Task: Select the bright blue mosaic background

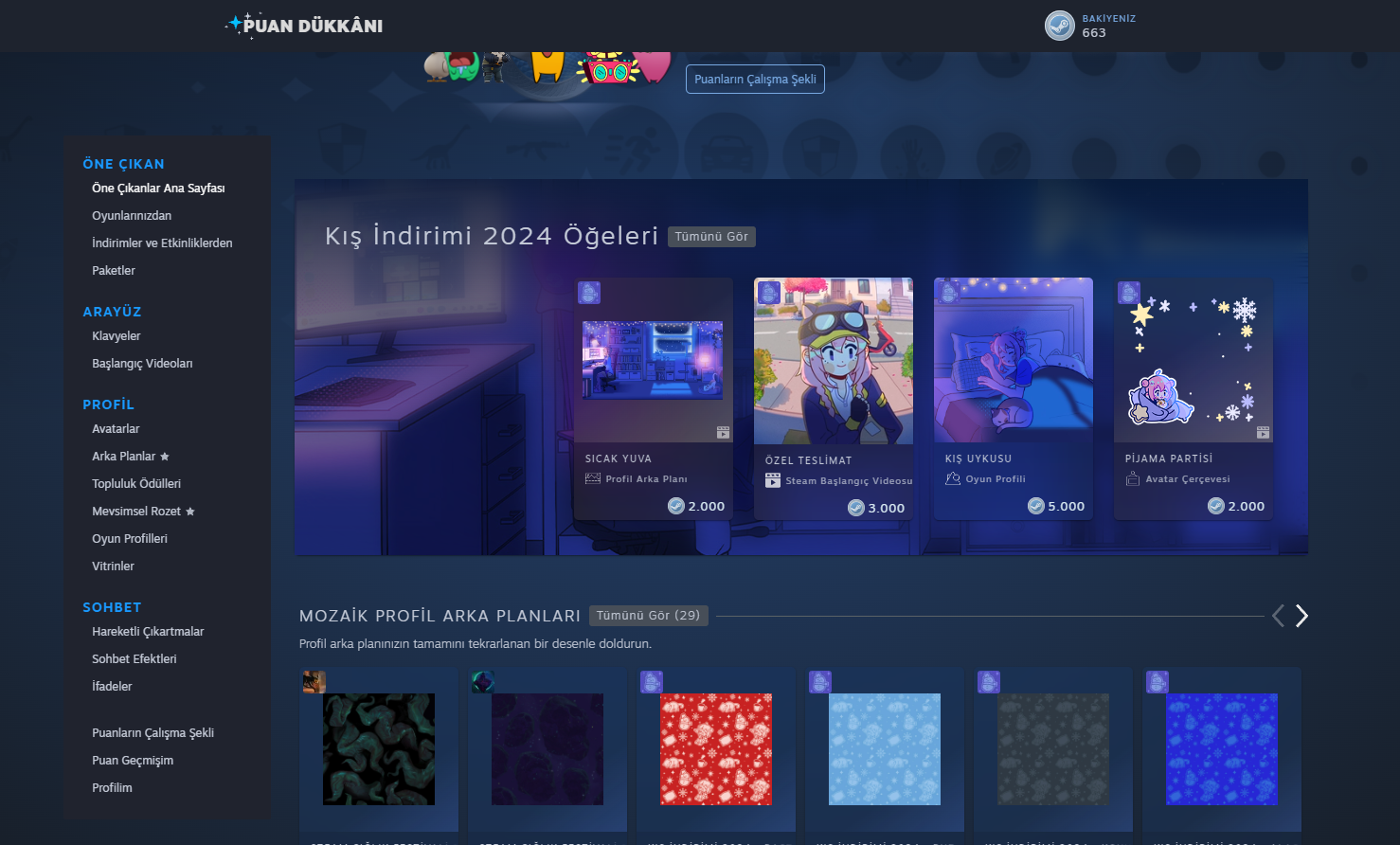Action: [1222, 749]
